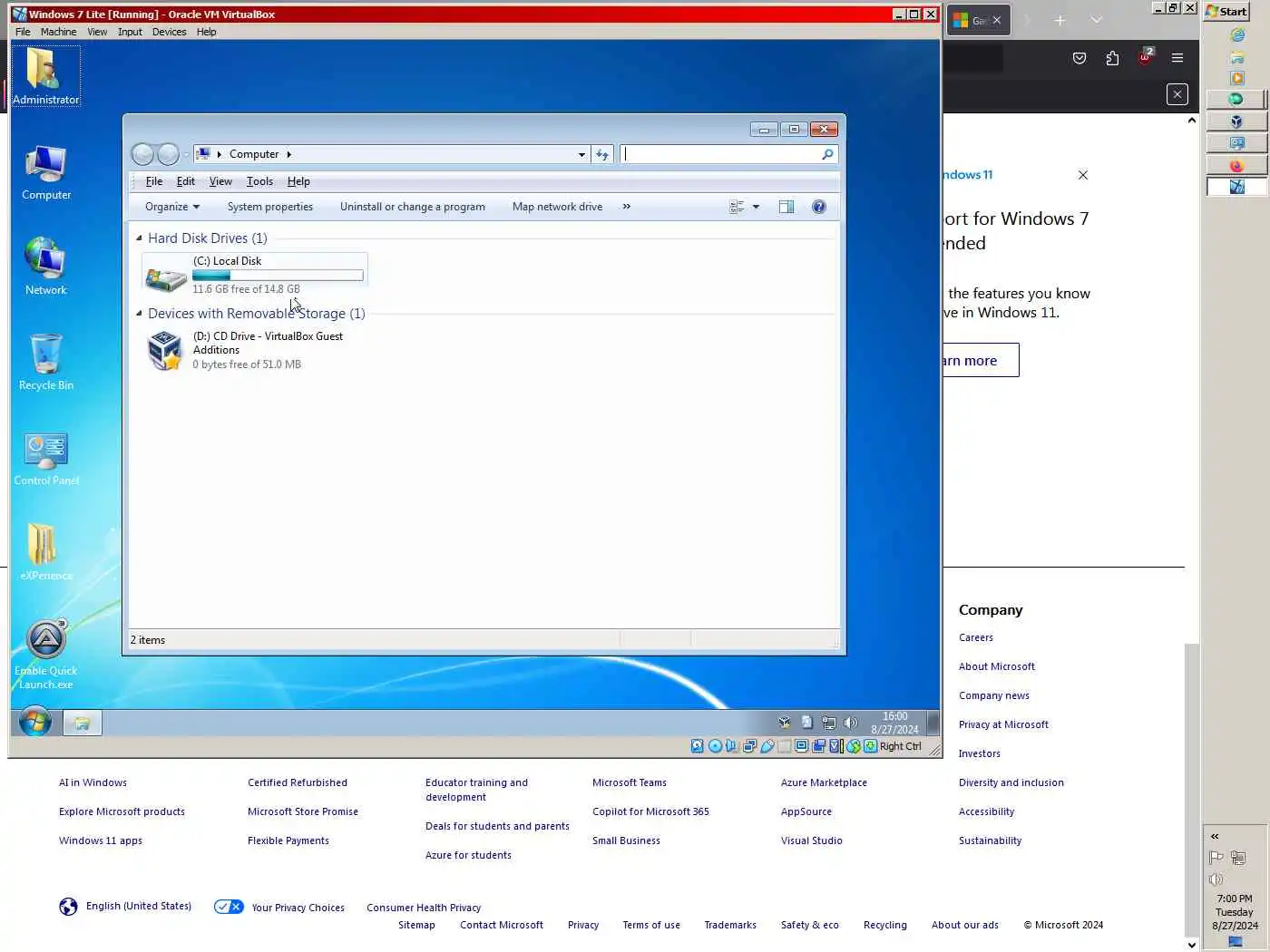This screenshot has width=1270, height=952.
Task: Expand toolbar overflow chevron in Explorer
Action: (626, 207)
